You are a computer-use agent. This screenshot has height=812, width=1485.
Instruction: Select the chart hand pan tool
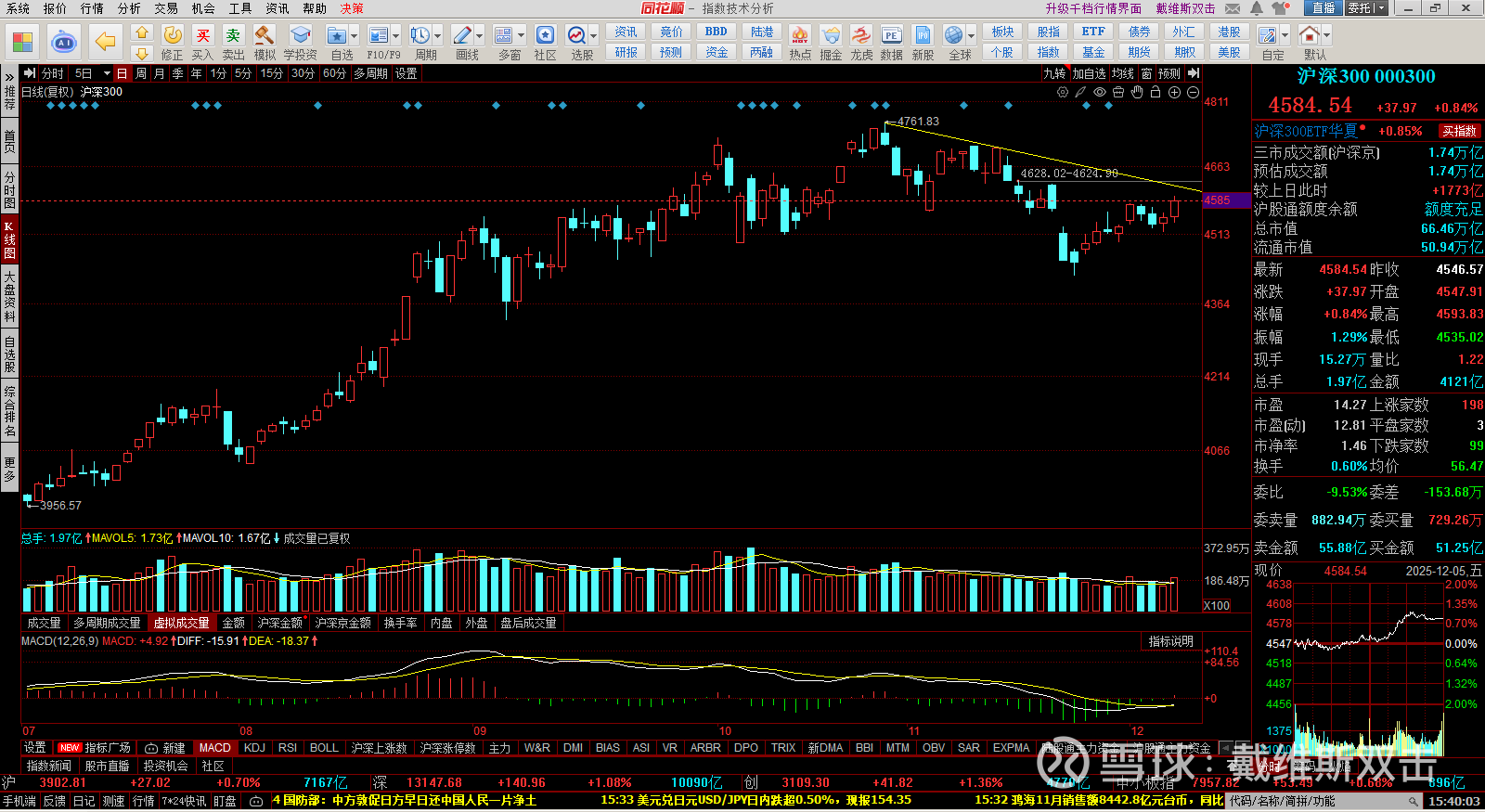1137,92
